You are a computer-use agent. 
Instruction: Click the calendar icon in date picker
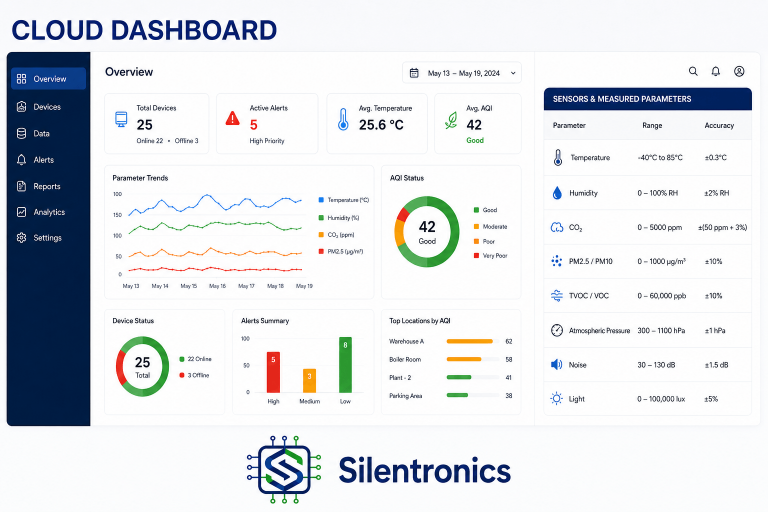point(414,73)
